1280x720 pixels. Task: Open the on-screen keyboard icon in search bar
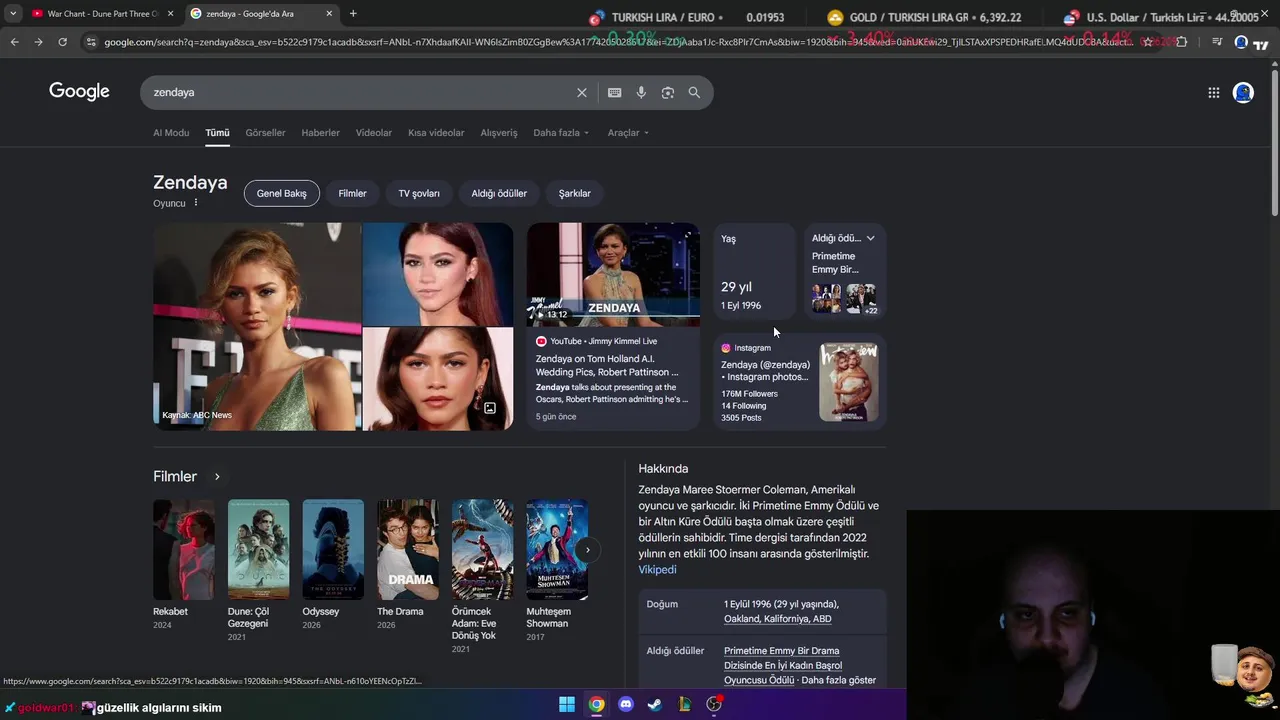pyautogui.click(x=615, y=92)
